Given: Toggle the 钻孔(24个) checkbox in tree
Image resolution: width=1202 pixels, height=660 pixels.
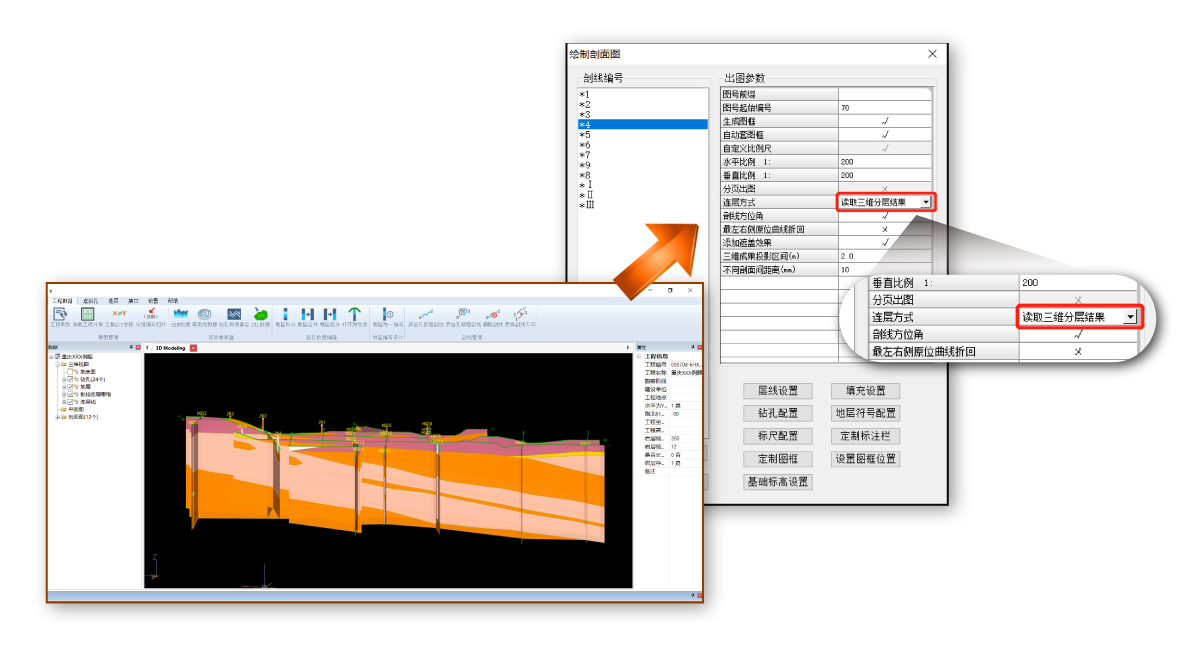Looking at the screenshot, I should point(70,379).
